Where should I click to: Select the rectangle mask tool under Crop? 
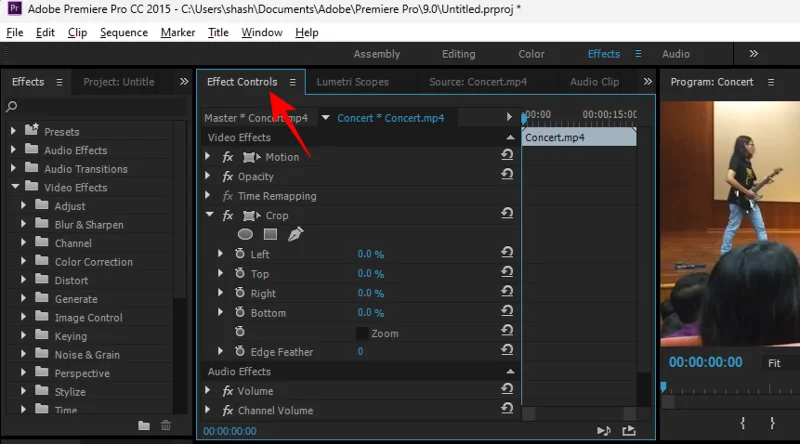pyautogui.click(x=270, y=234)
